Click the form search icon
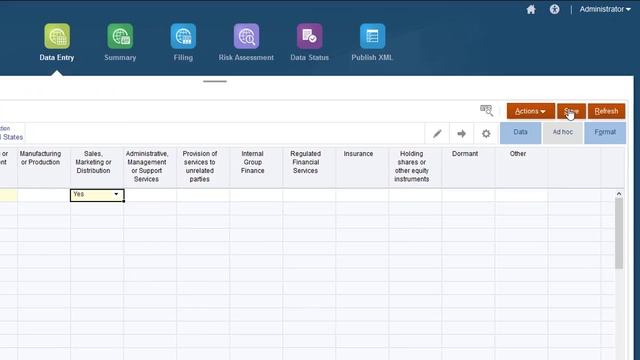 pos(486,110)
